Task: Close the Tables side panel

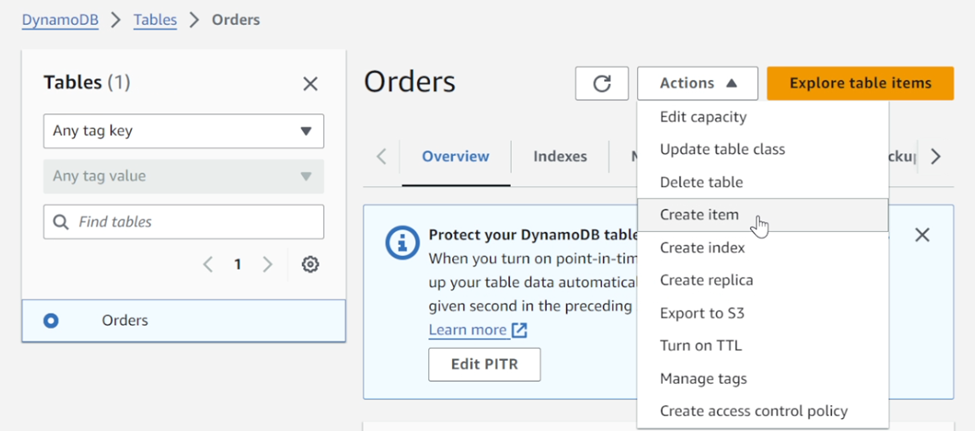Action: point(310,84)
